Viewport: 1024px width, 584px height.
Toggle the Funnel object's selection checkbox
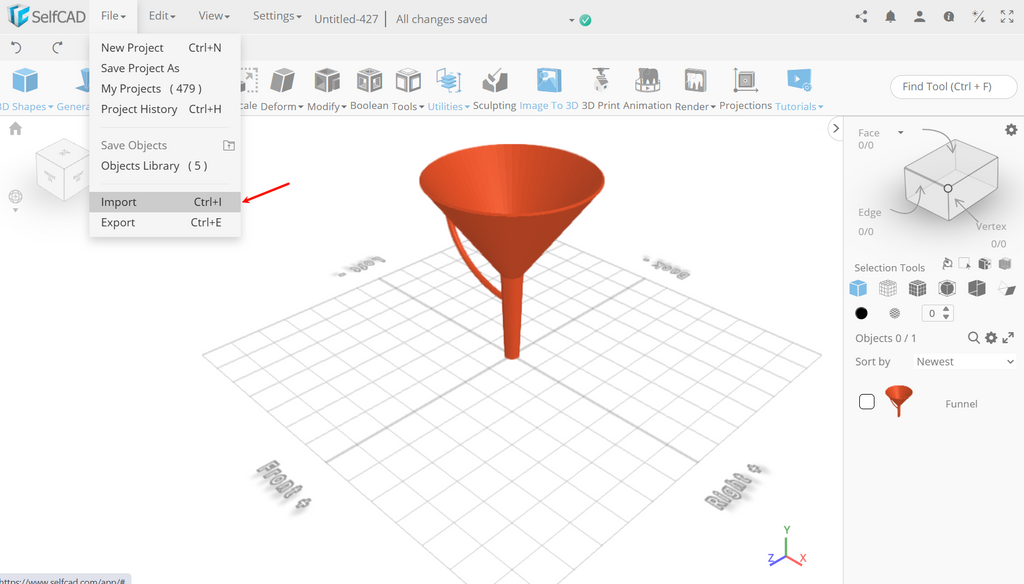click(867, 403)
